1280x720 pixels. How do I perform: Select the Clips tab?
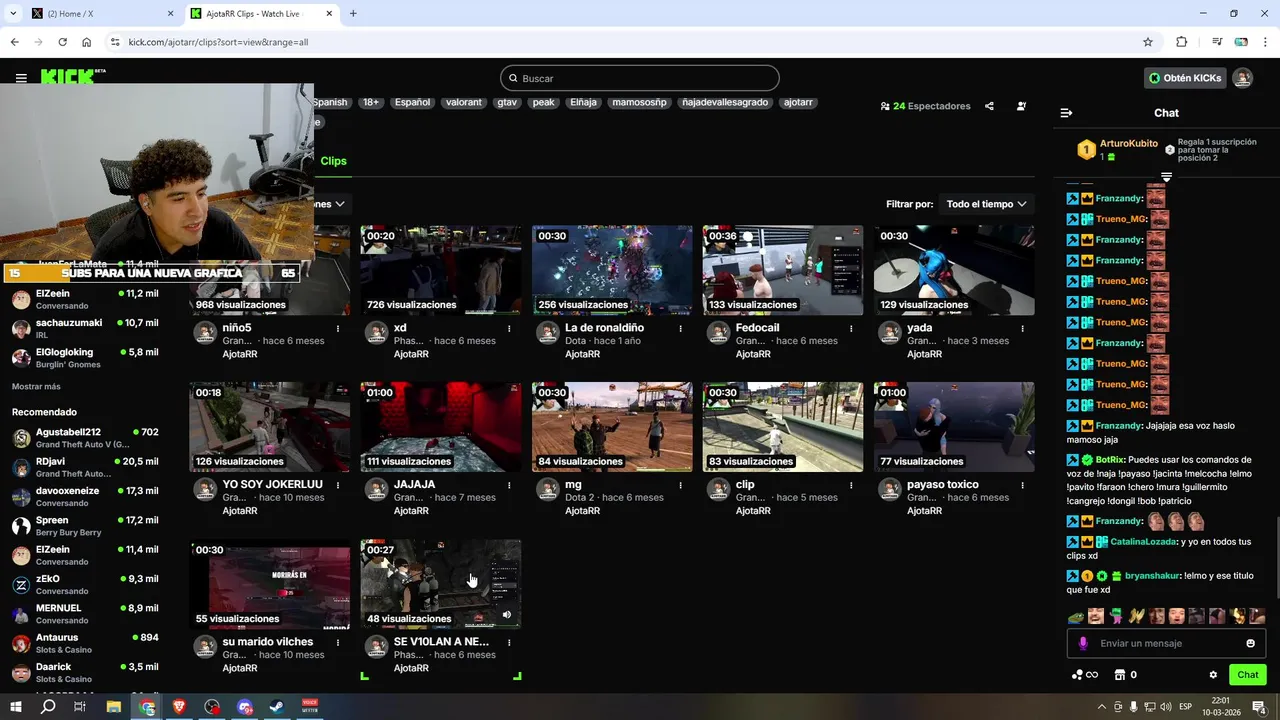(333, 161)
